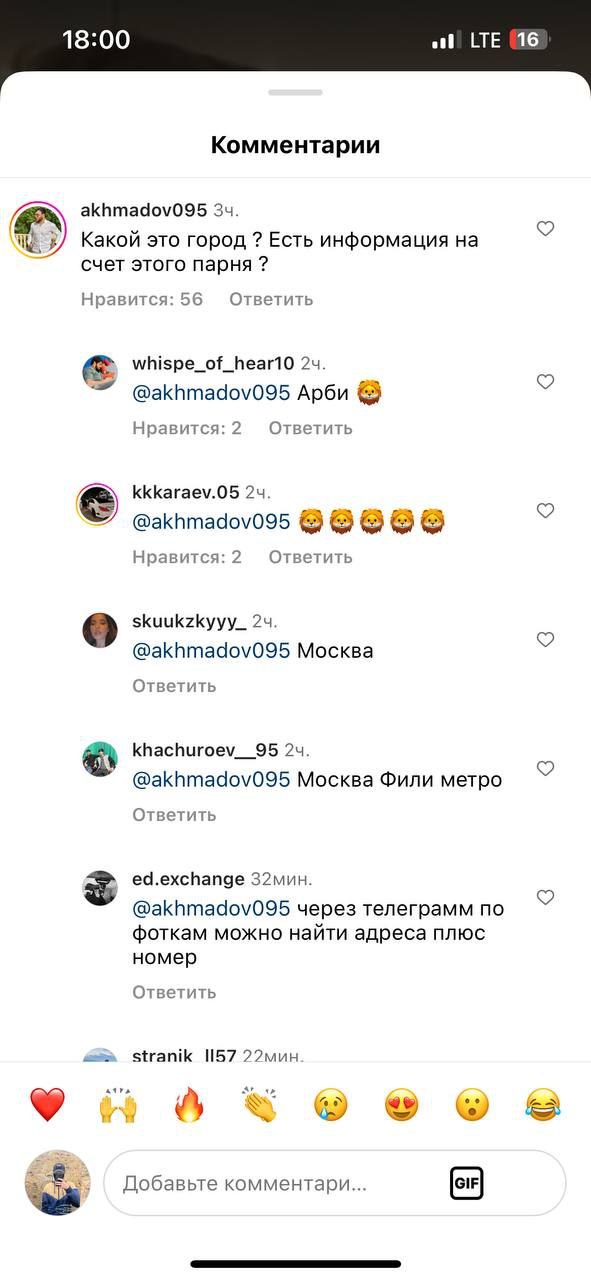Insert the crying face emoji
Viewport: 591px width, 1280px height.
(331, 1105)
